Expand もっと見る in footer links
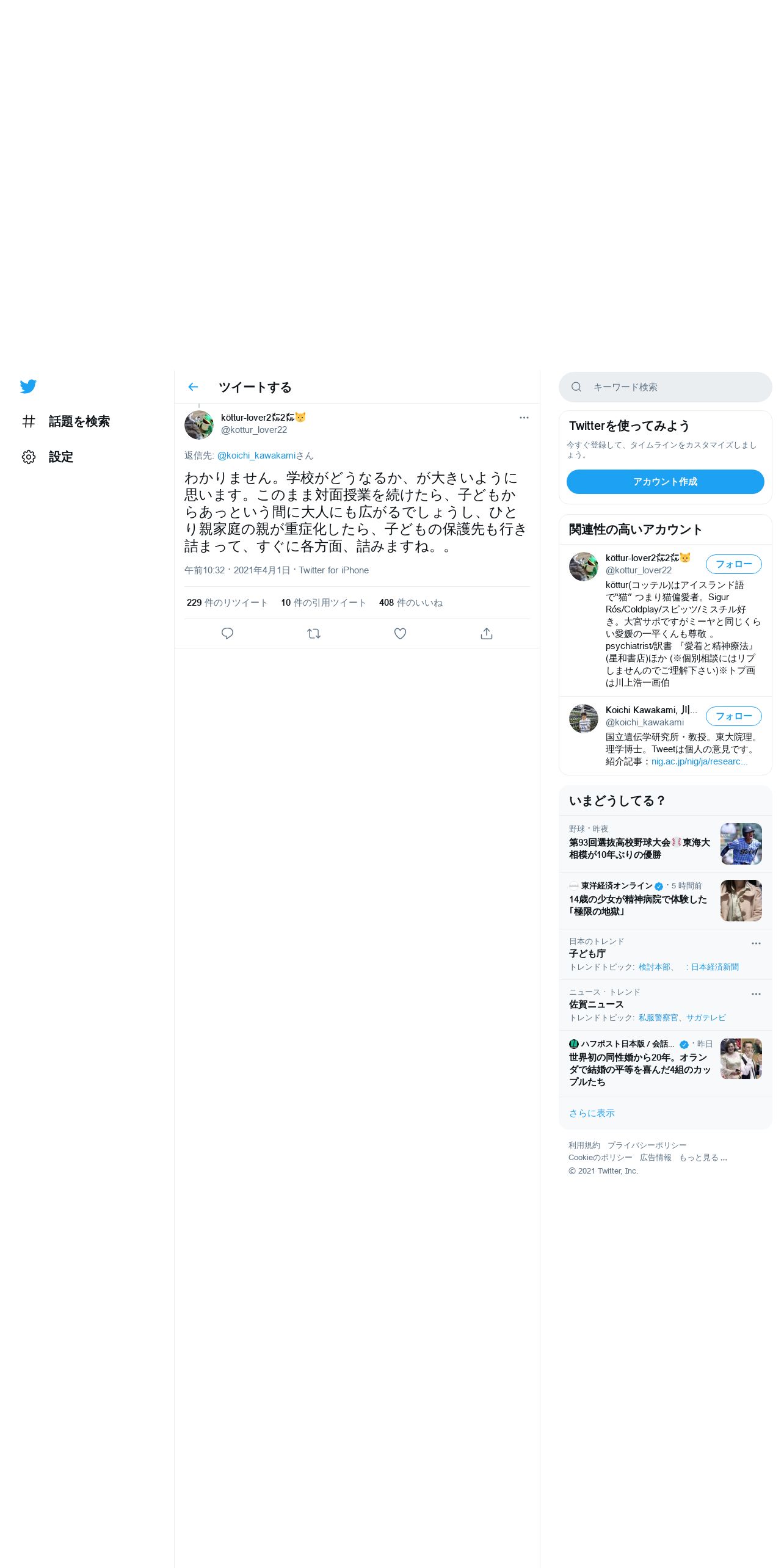Viewport: 784px width, 1568px height. tap(703, 1158)
